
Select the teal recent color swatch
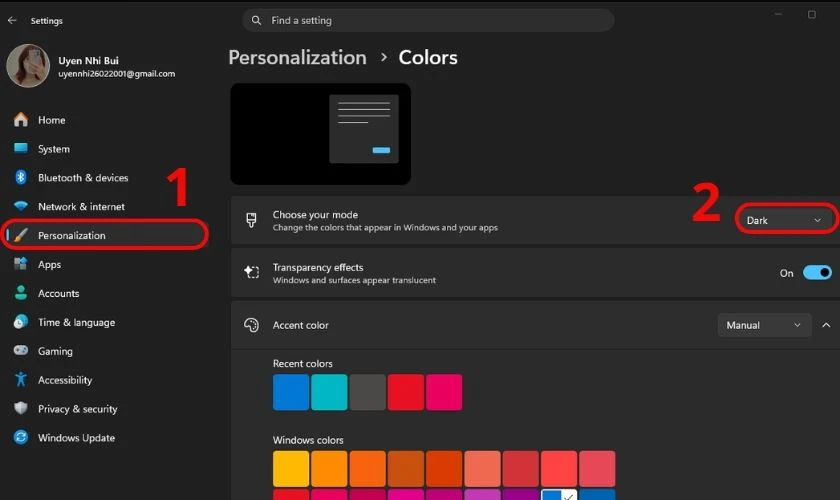329,392
